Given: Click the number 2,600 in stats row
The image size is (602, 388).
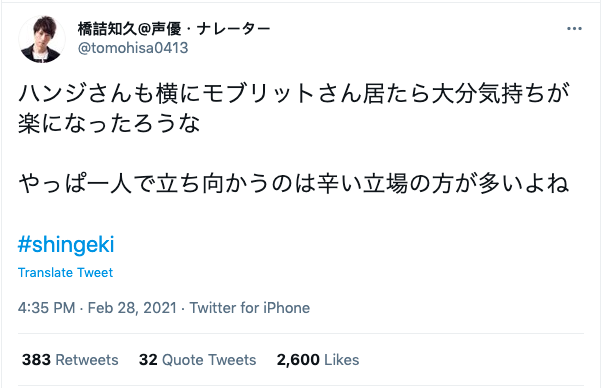Looking at the screenshot, I should pos(298,360).
